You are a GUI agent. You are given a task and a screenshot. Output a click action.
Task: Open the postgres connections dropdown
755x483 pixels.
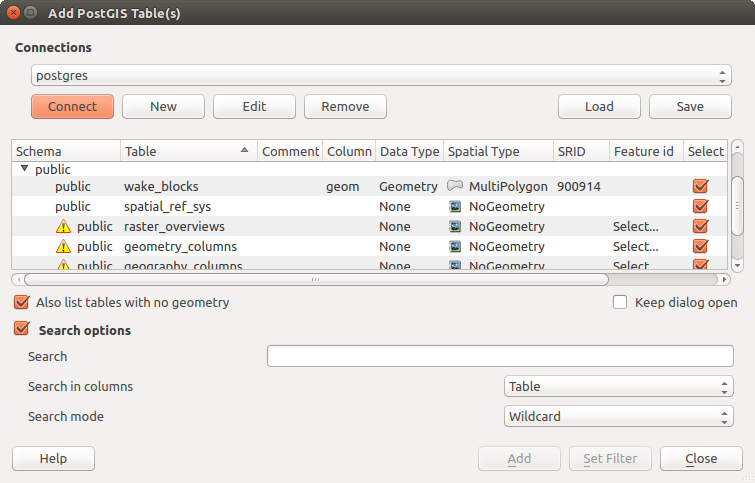380,76
